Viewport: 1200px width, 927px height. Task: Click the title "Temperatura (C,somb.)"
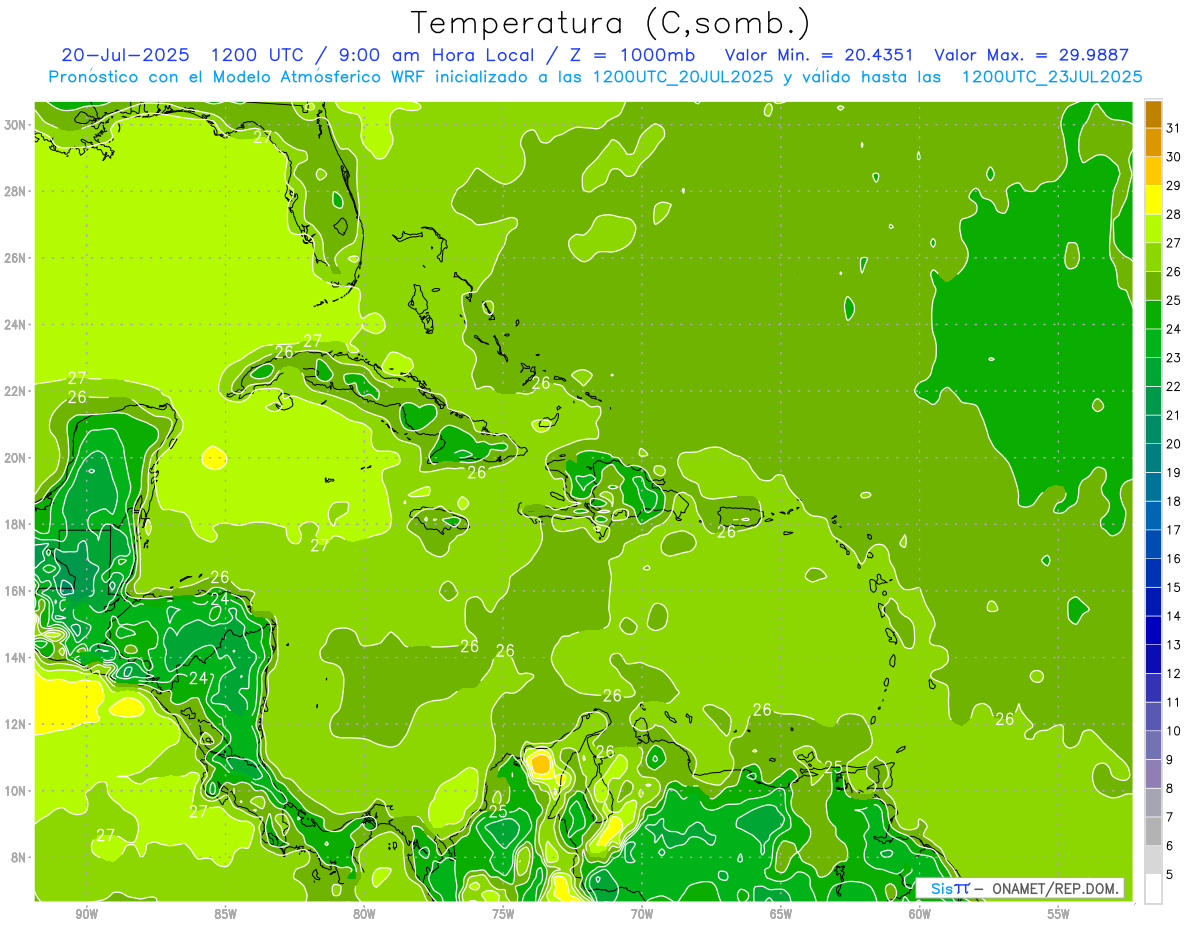pyautogui.click(x=610, y=24)
